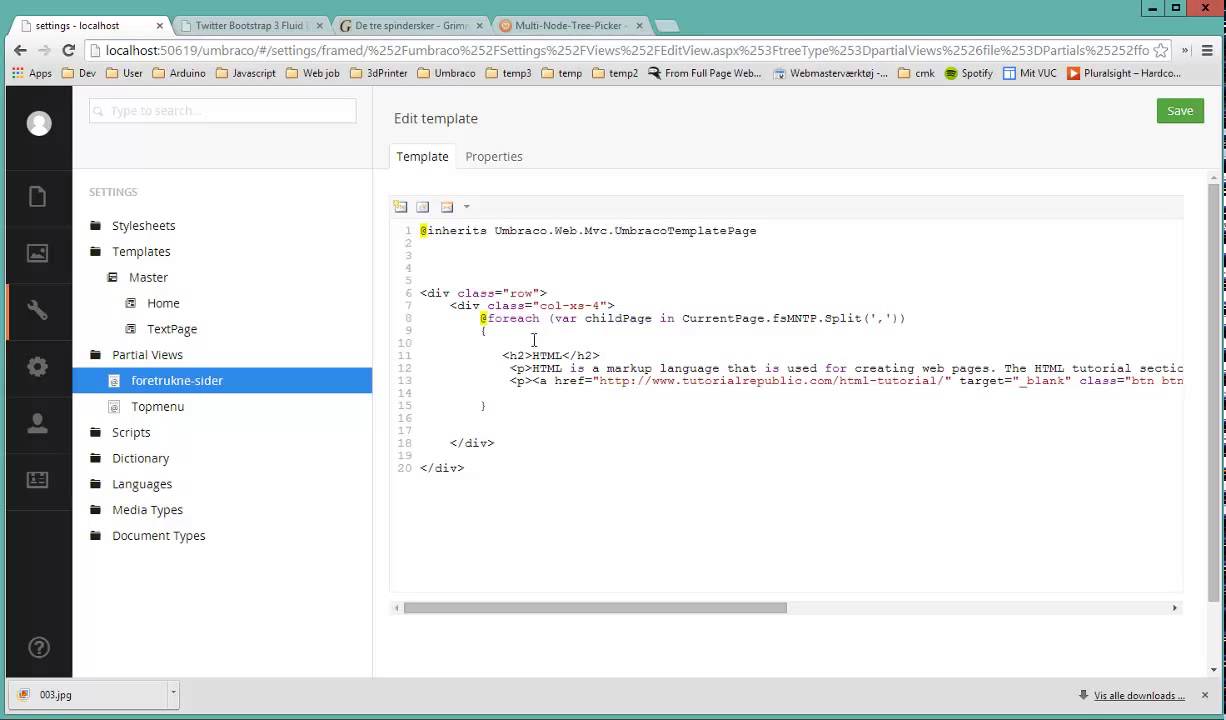Screen dimensions: 1226x720
Task: Open the Apps shortcut in bookmarks bar
Action: click(32, 73)
